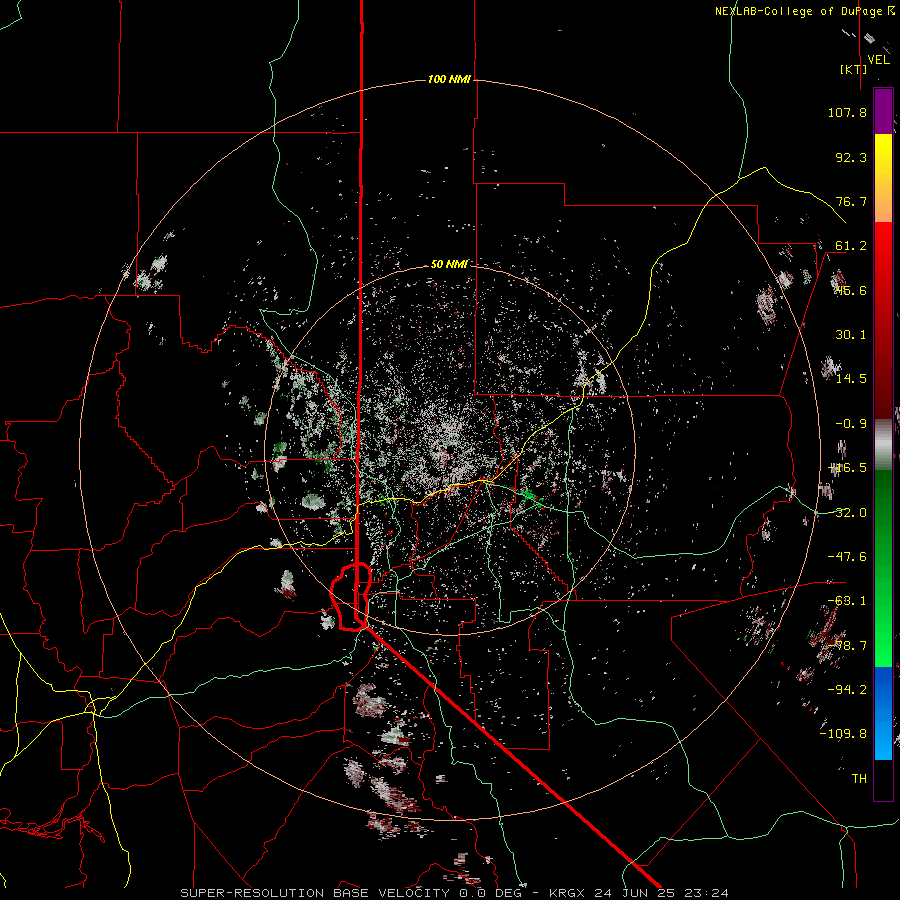This screenshot has height=900, width=900.
Task: Click the KRGX station identifier in caption
Action: 568,893
